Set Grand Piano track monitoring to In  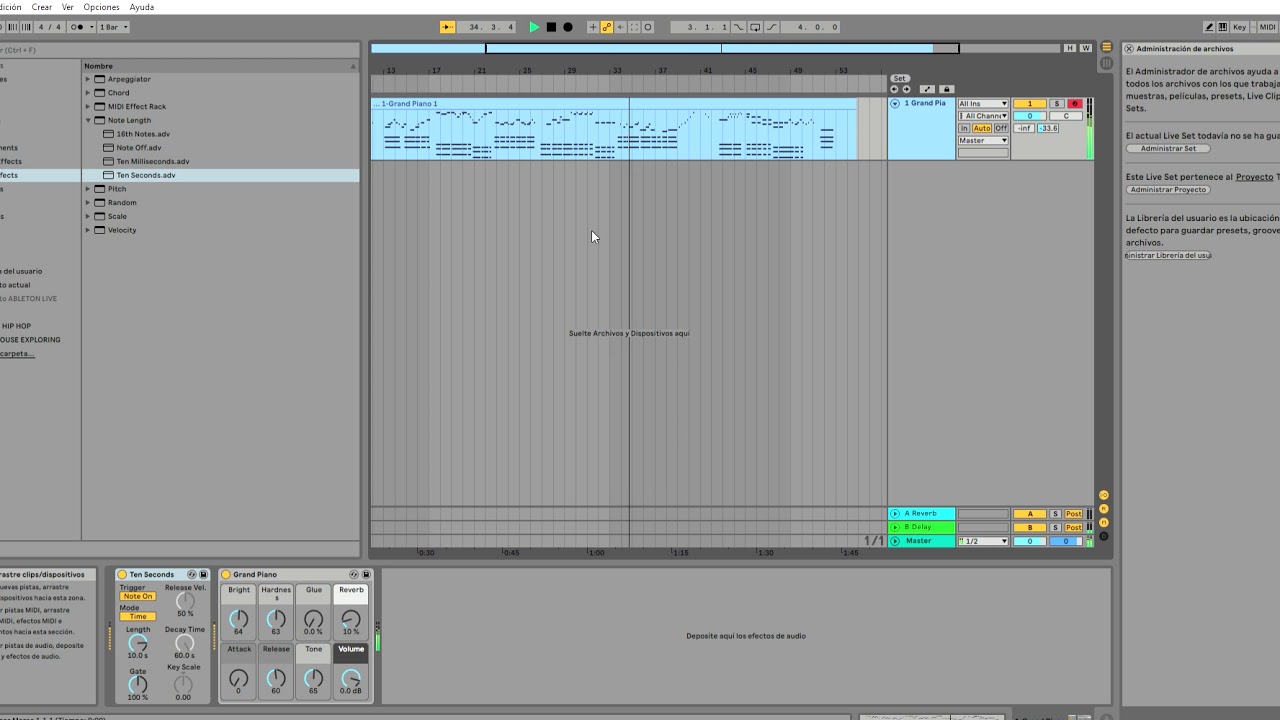964,128
